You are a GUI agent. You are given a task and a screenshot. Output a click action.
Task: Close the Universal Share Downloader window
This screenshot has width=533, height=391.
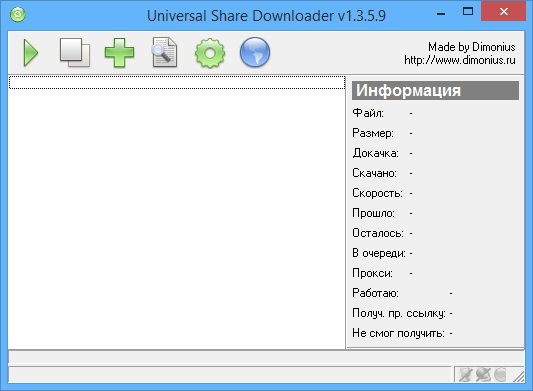(x=503, y=12)
